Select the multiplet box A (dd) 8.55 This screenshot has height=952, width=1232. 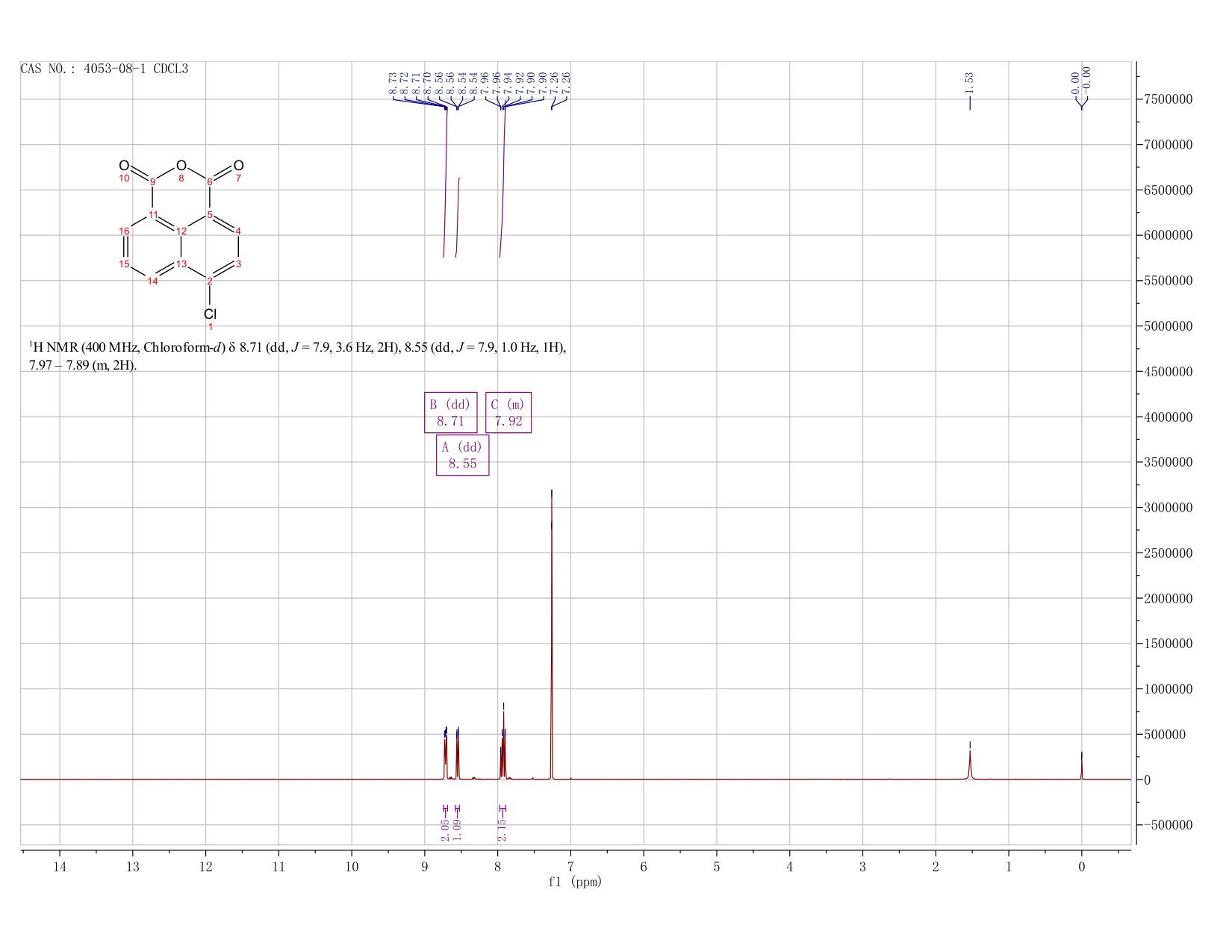462,455
